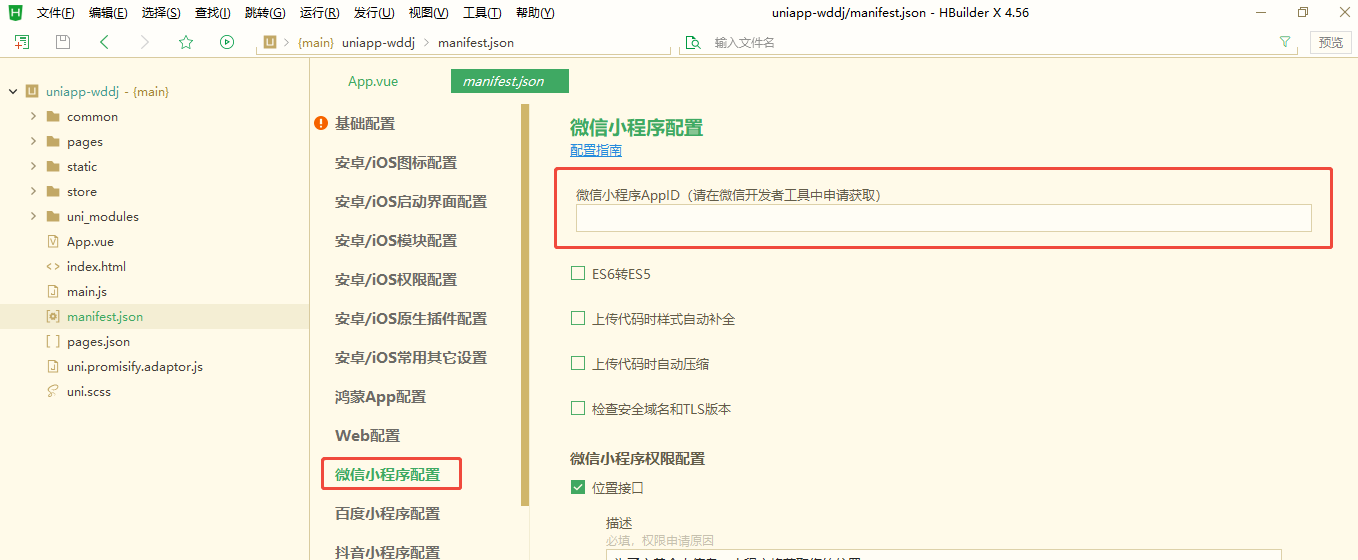Open Web配置 section
This screenshot has width=1358, height=560.
367,435
